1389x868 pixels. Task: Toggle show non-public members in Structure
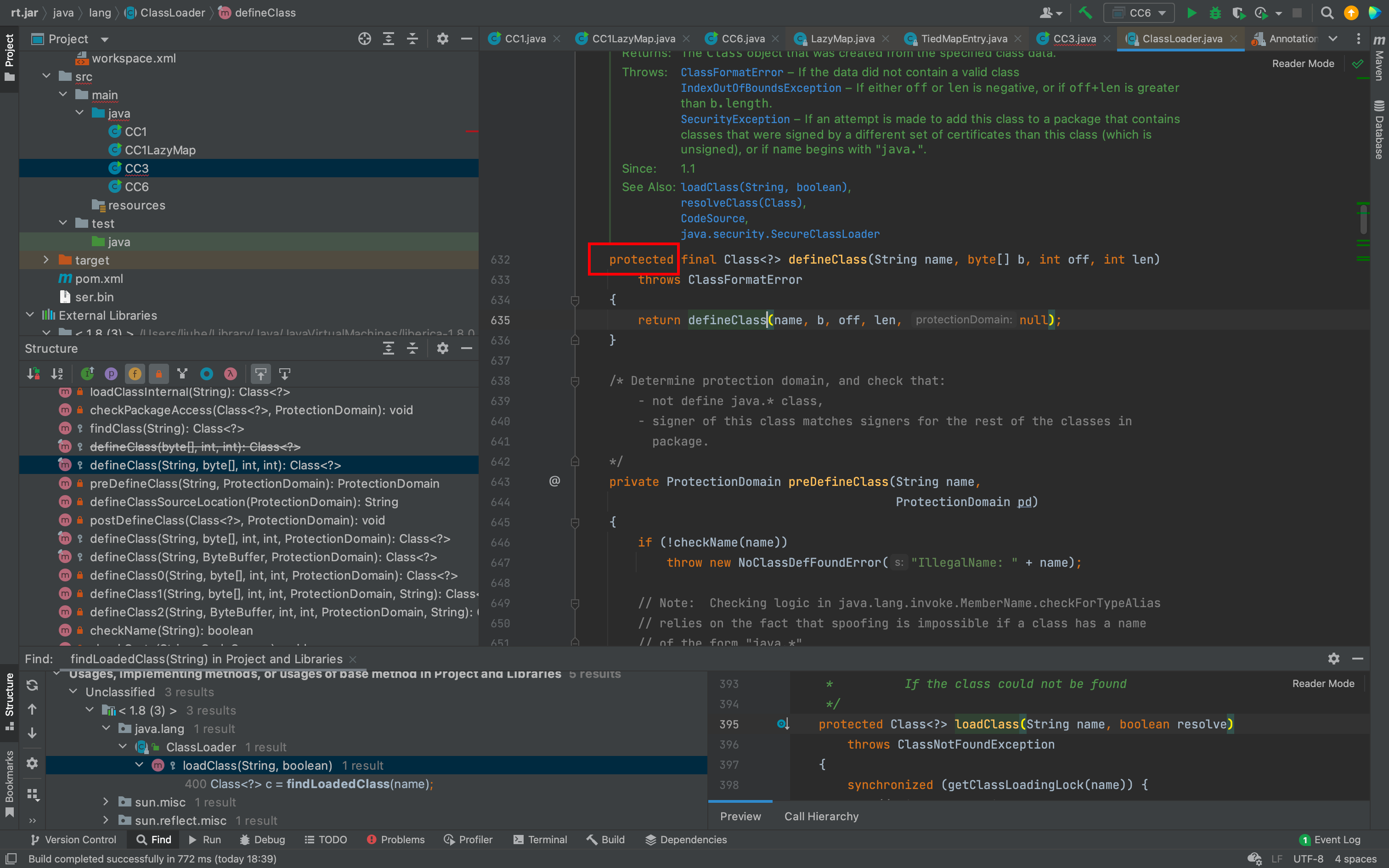(x=159, y=374)
